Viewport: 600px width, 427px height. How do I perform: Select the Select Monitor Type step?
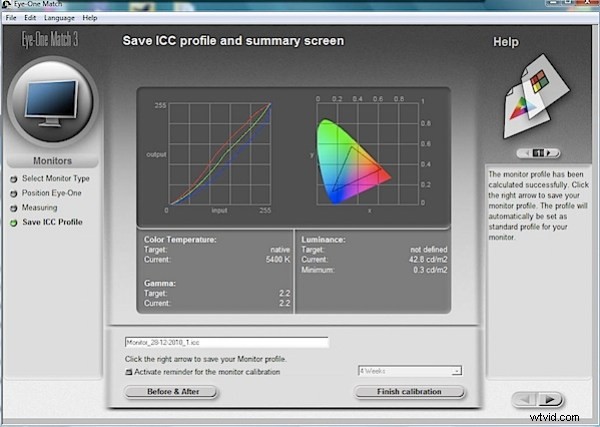click(x=55, y=178)
